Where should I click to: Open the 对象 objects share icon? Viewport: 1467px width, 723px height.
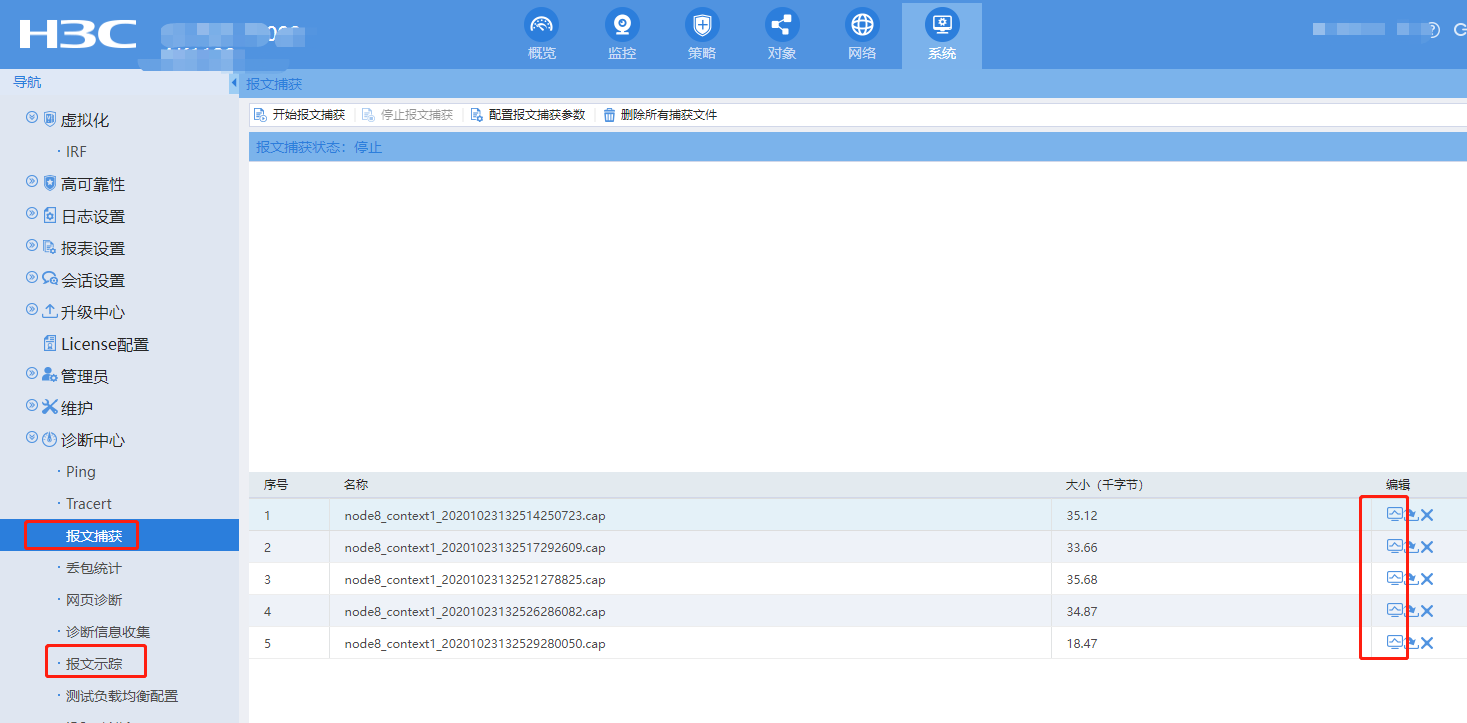(x=781, y=25)
